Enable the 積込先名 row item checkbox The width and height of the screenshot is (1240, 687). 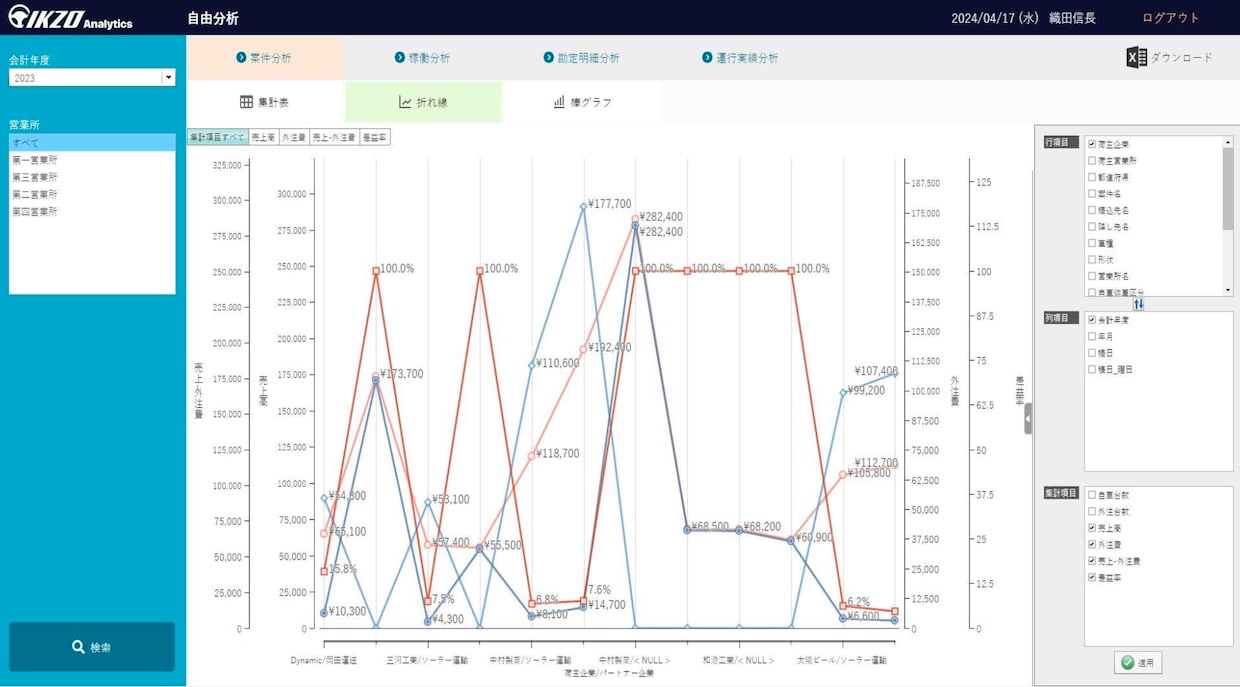coord(1092,210)
